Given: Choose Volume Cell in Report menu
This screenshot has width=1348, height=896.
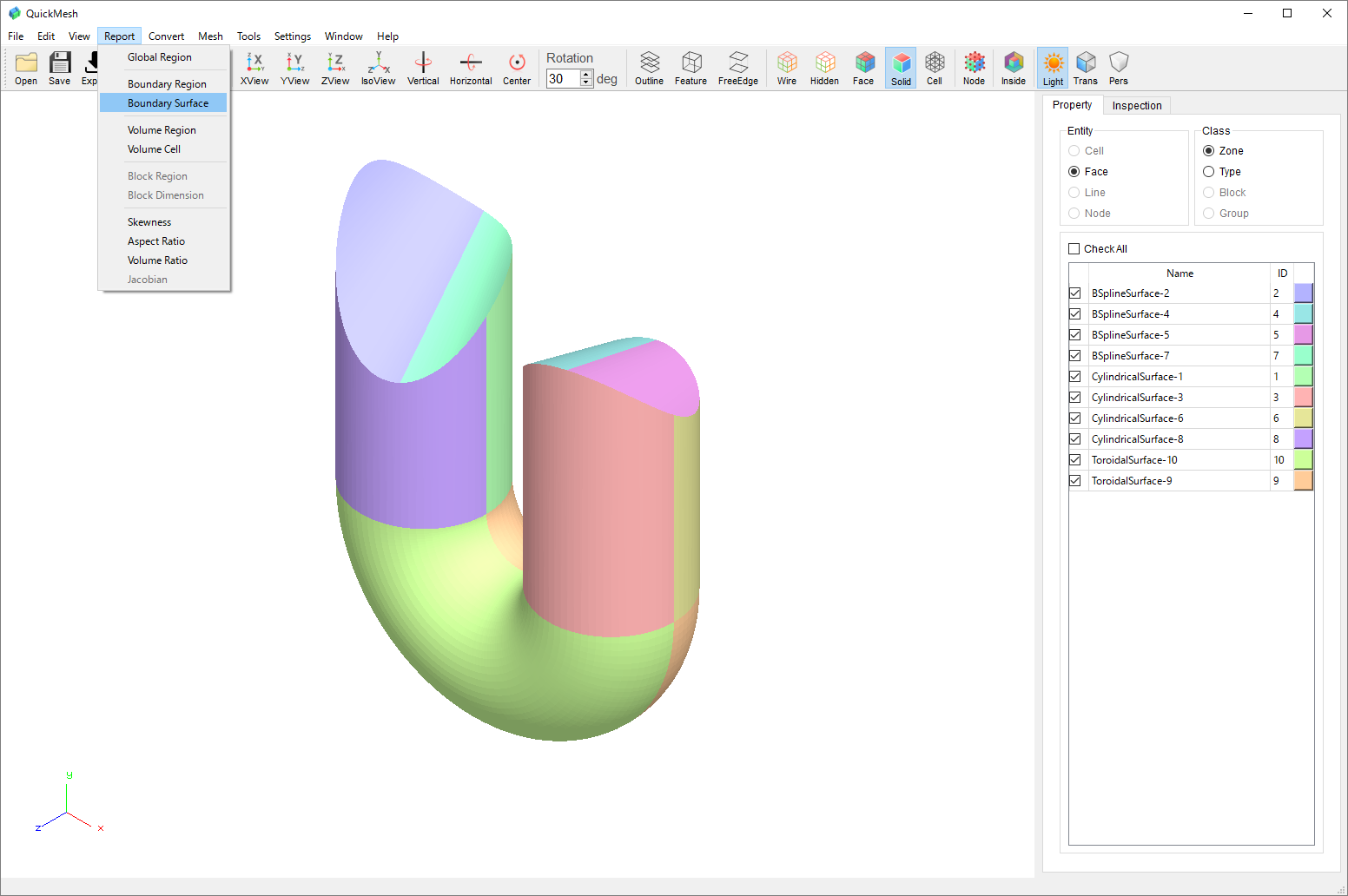Looking at the screenshot, I should [x=163, y=149].
